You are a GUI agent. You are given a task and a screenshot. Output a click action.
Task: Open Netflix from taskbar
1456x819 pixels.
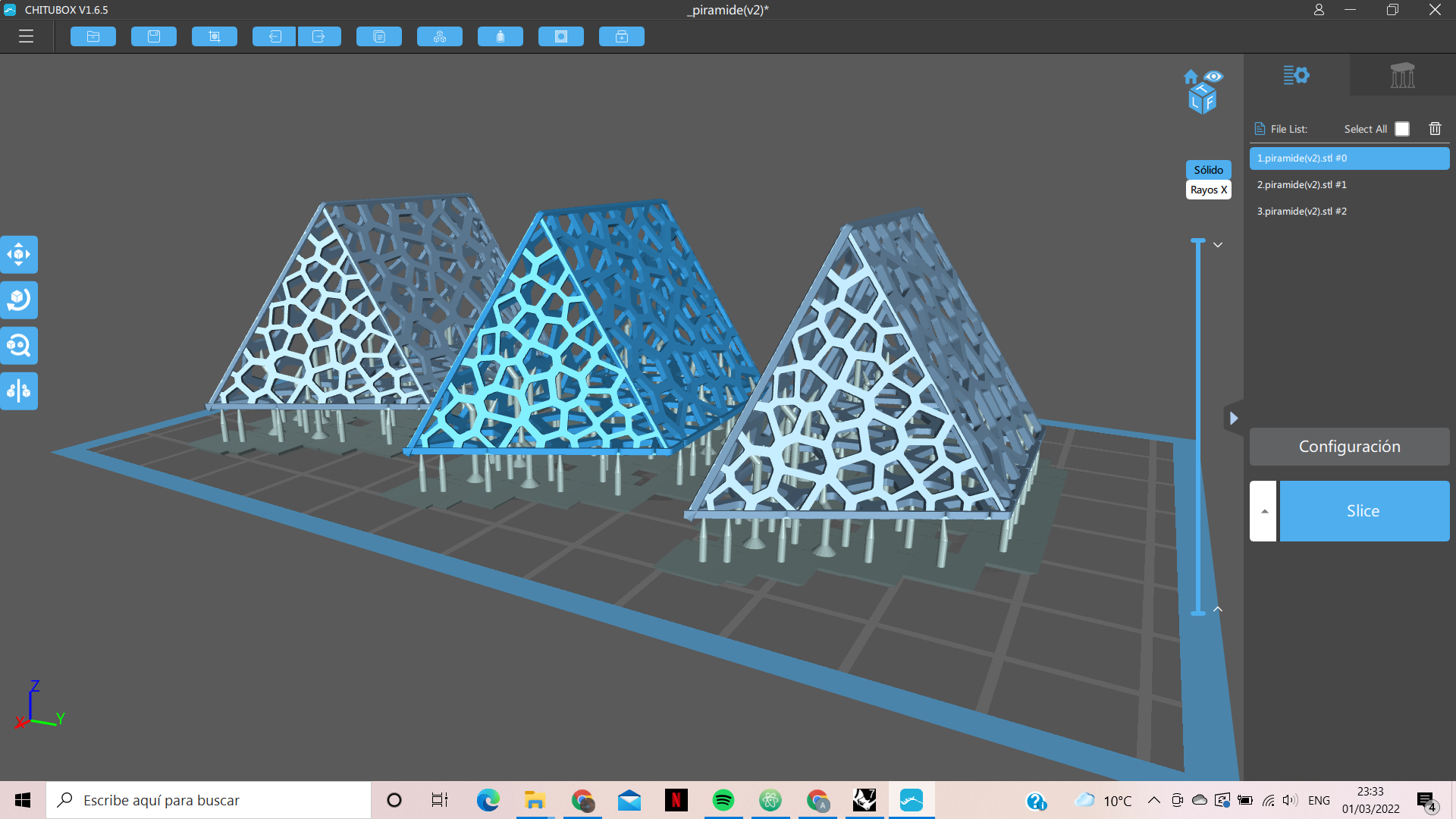676,800
